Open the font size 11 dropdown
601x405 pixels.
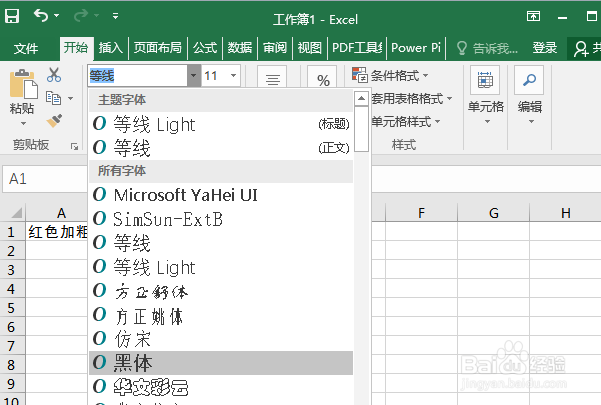233,75
